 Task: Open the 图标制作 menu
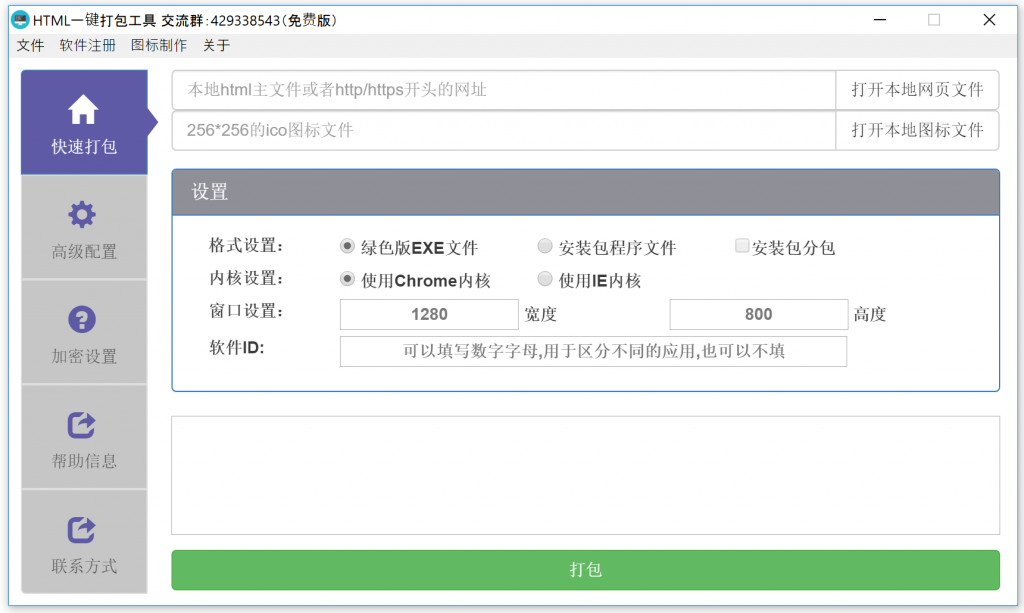click(x=158, y=45)
